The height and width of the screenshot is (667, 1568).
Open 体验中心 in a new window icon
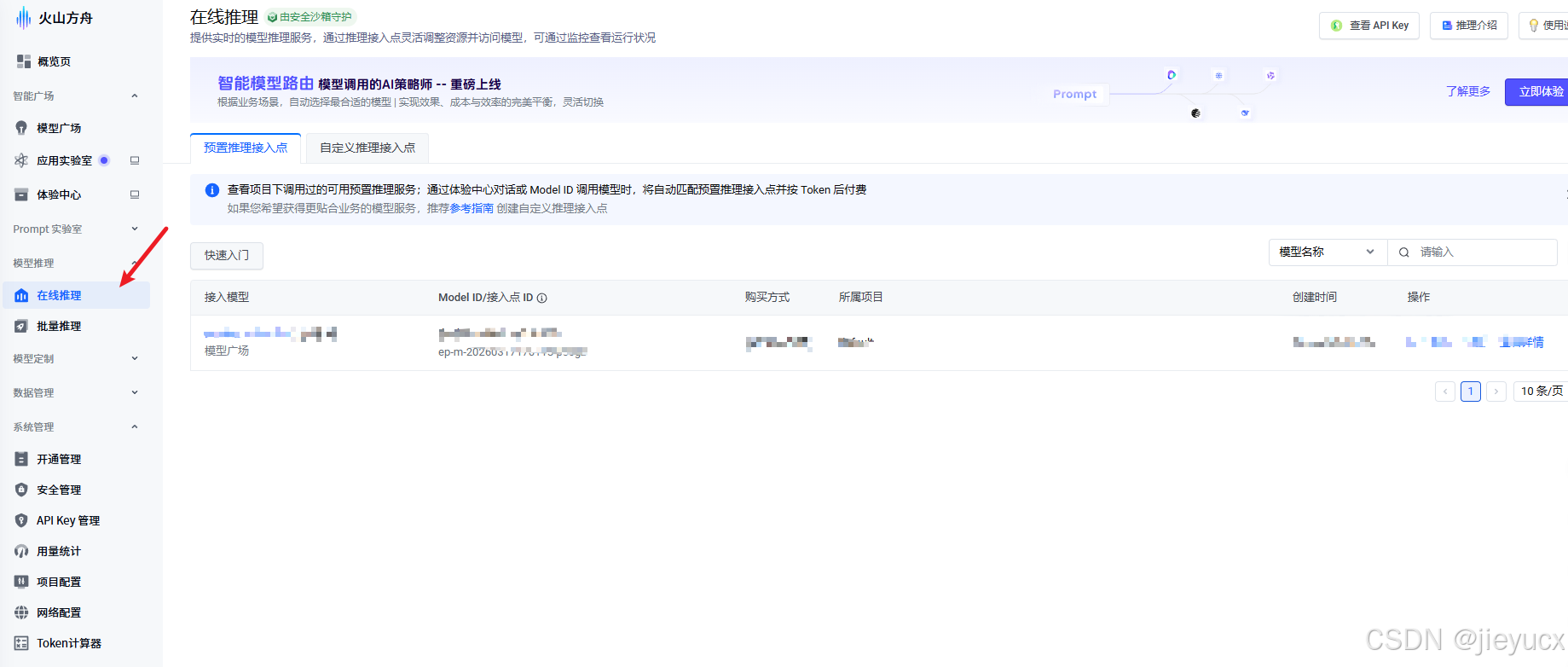135,194
